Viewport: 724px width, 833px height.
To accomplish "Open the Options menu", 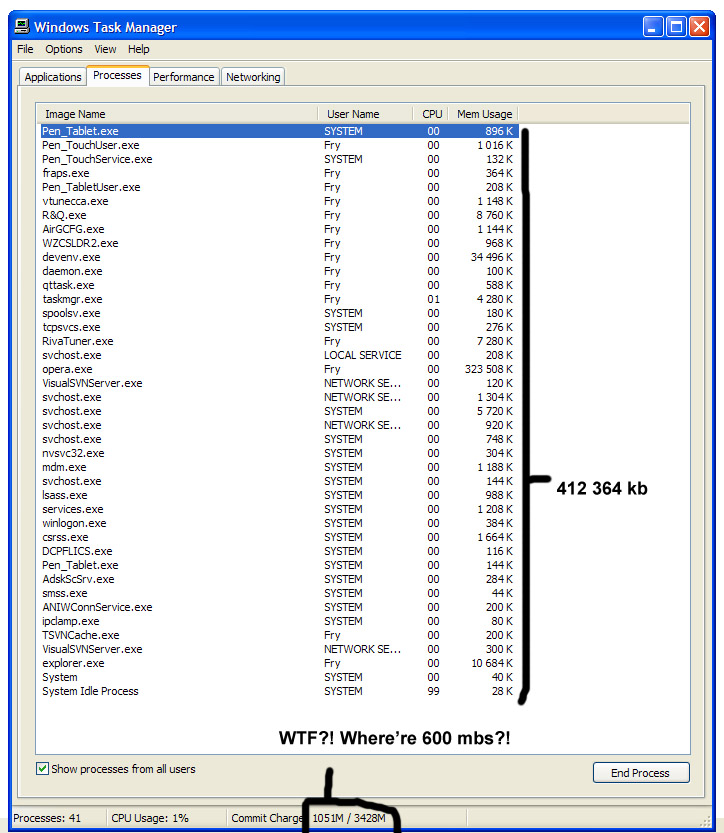I will (64, 49).
